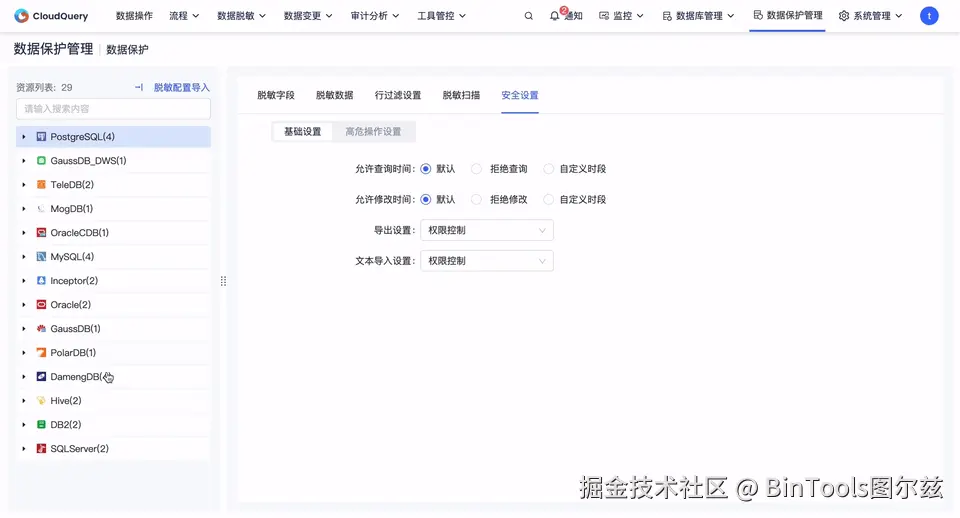Viewport: 960px width, 518px height.
Task: Click the MogDB database icon
Action: pos(41,209)
